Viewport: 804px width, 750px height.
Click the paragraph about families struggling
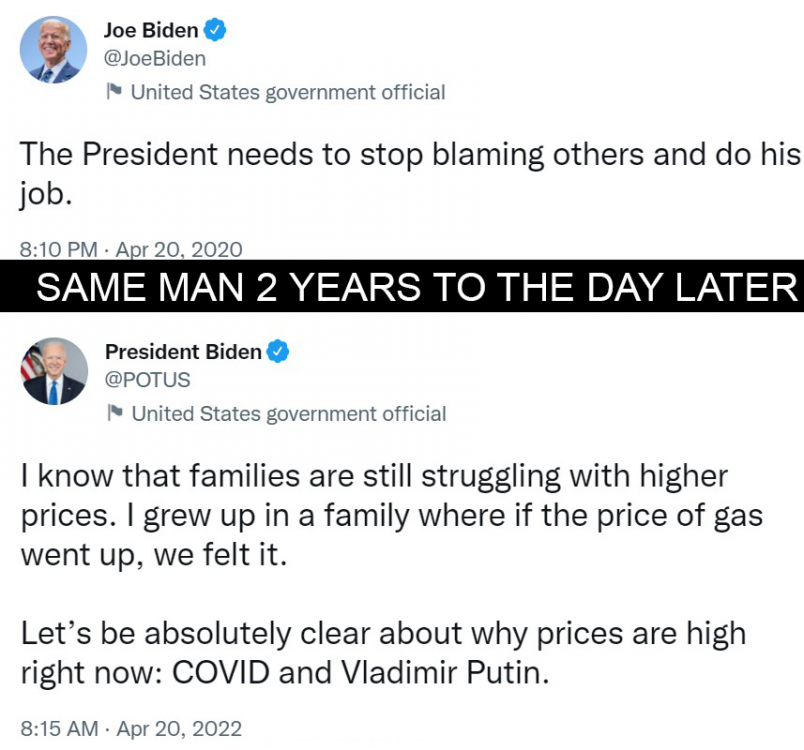point(392,516)
